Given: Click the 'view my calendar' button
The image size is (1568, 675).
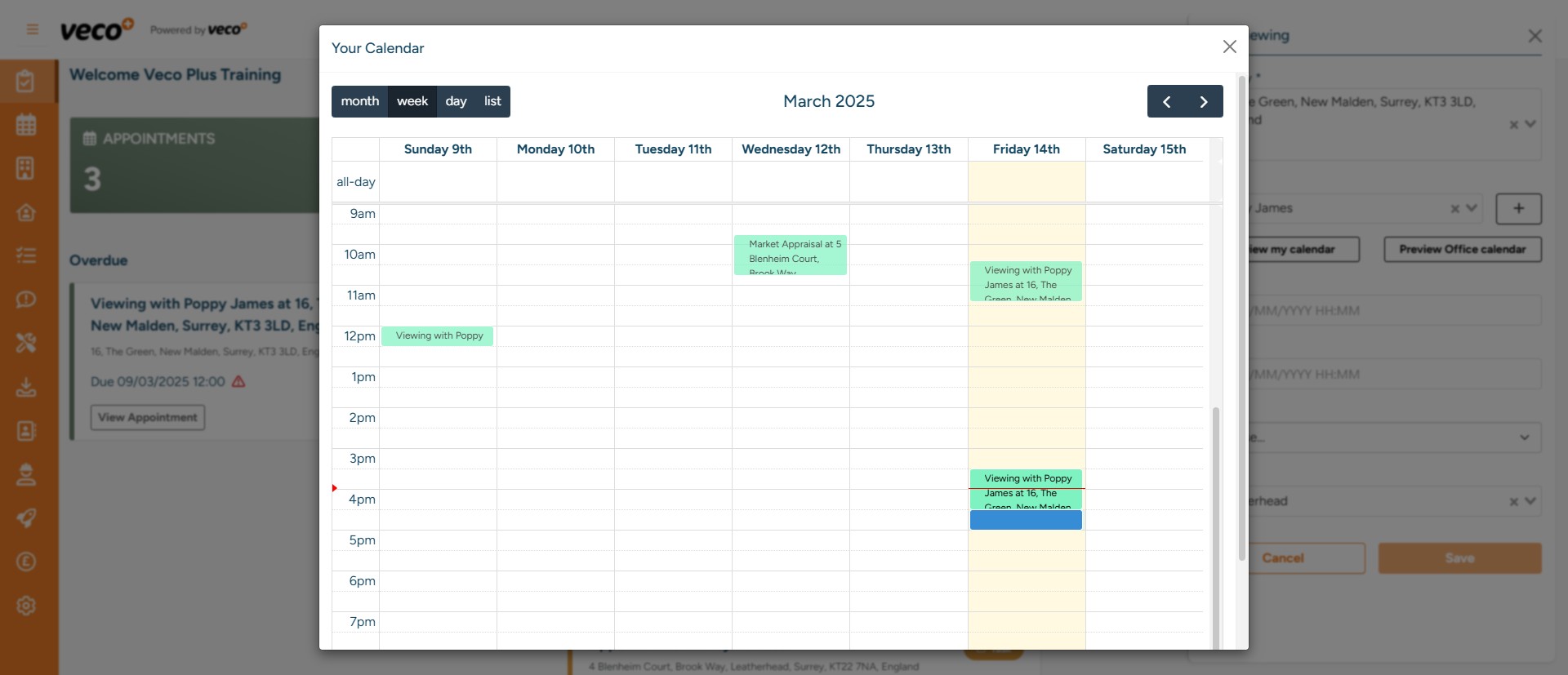Looking at the screenshot, I should (x=1303, y=250).
